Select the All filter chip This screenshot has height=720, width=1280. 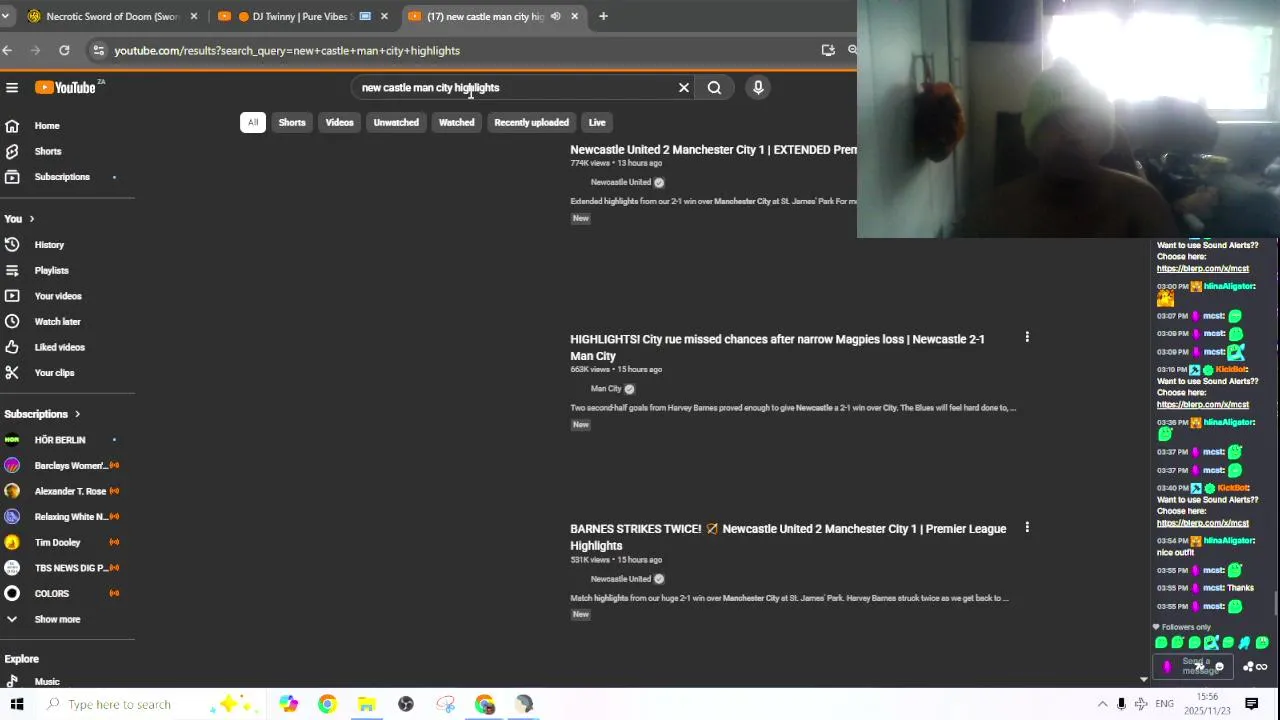(x=253, y=123)
